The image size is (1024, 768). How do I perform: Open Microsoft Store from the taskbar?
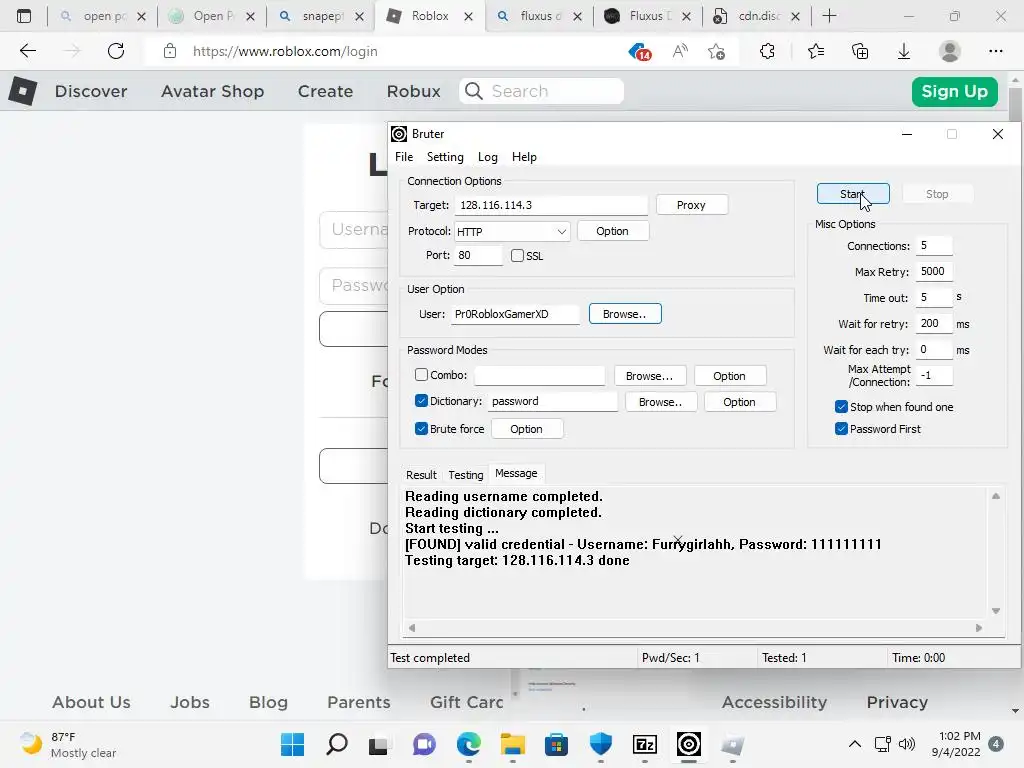[x=556, y=744]
